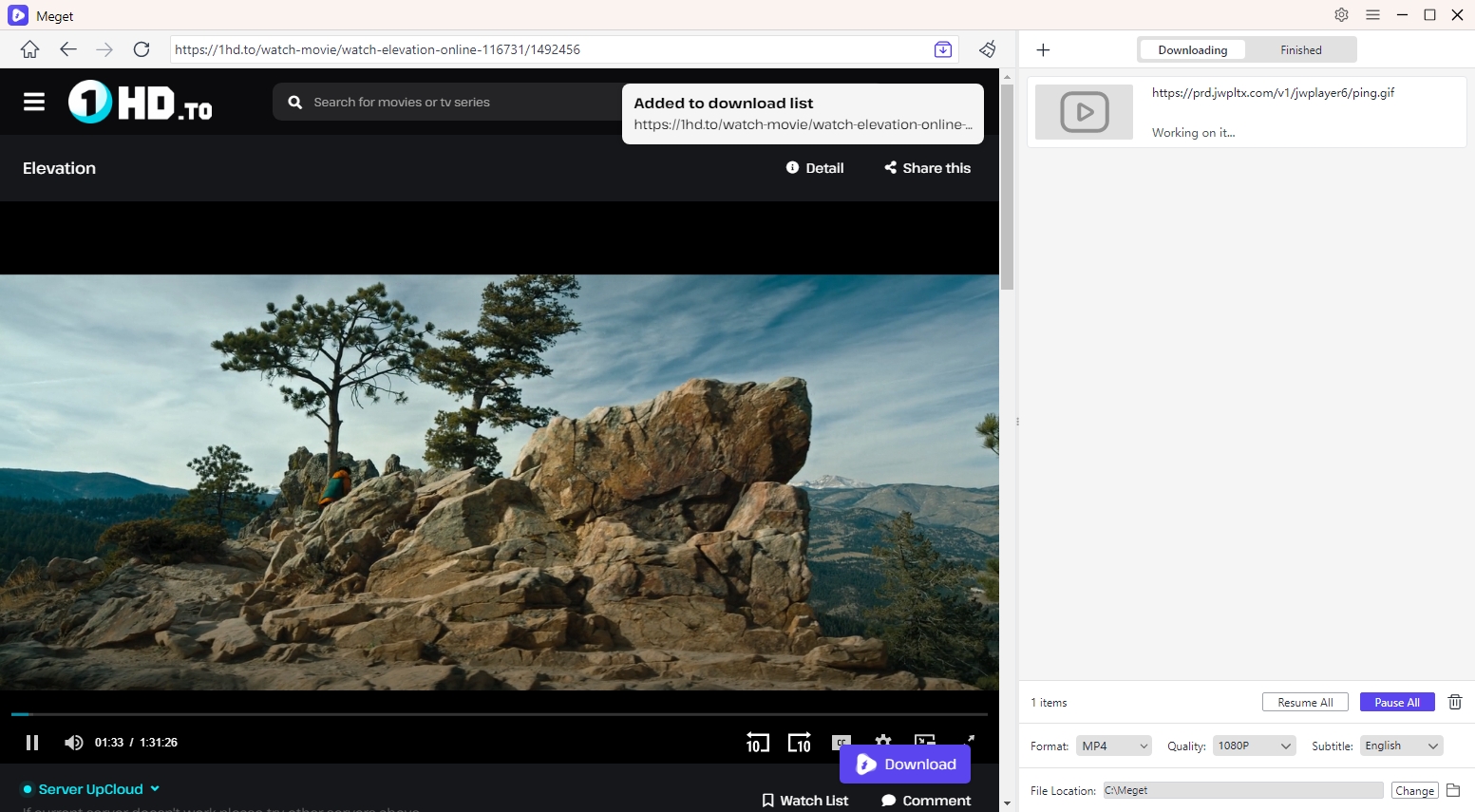
Task: Open the Meget hamburger menu
Action: tap(1372, 15)
